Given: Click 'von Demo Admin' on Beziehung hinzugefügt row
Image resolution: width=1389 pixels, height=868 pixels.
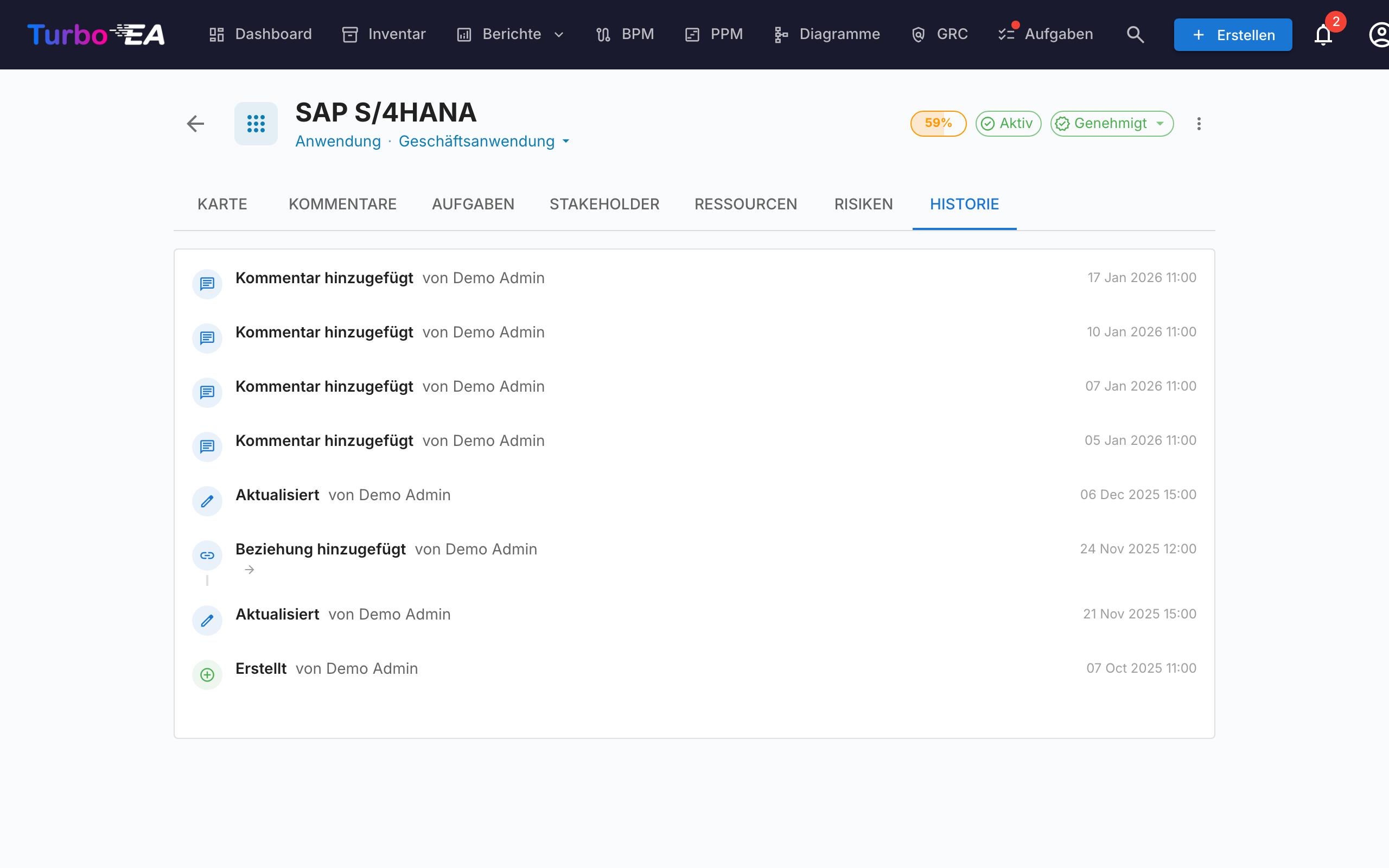Looking at the screenshot, I should coord(476,550).
